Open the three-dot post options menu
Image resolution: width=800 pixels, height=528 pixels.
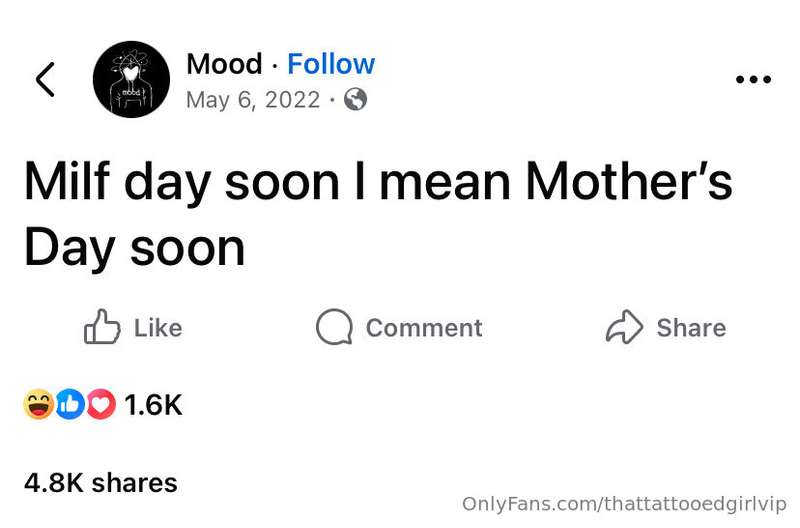coord(753,80)
